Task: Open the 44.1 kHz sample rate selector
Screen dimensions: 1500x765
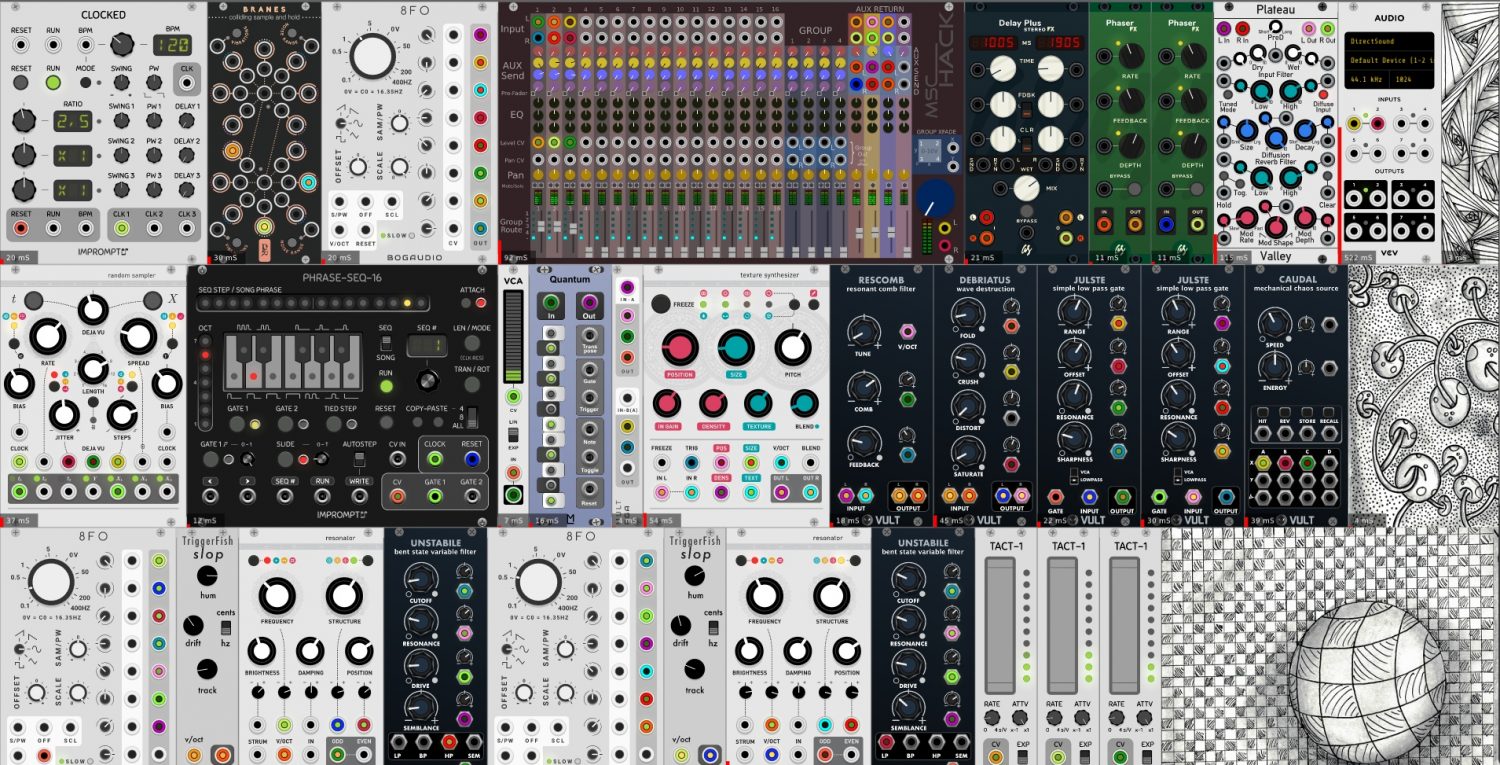Action: click(1366, 78)
